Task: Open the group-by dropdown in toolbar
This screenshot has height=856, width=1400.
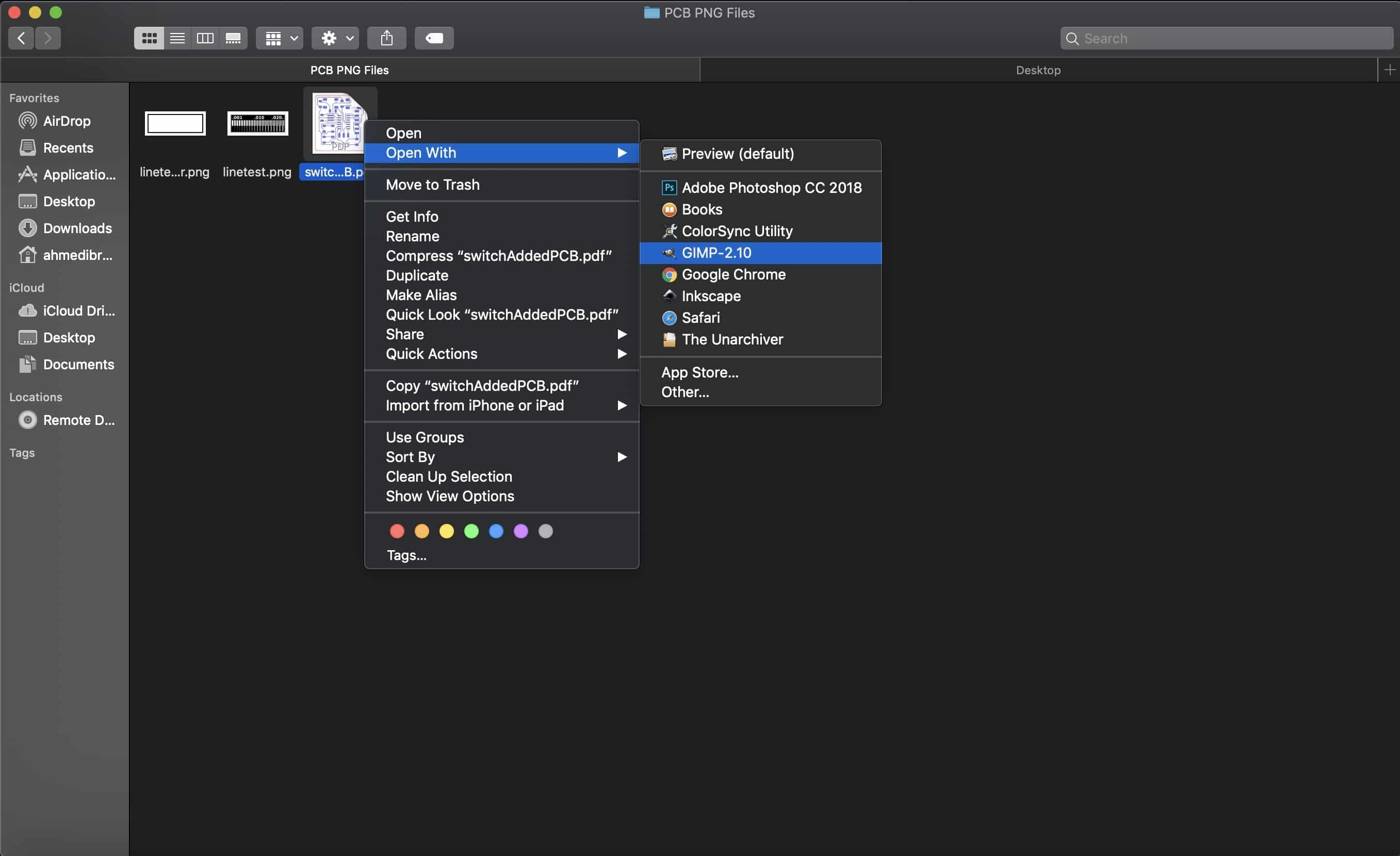Action: click(280, 38)
